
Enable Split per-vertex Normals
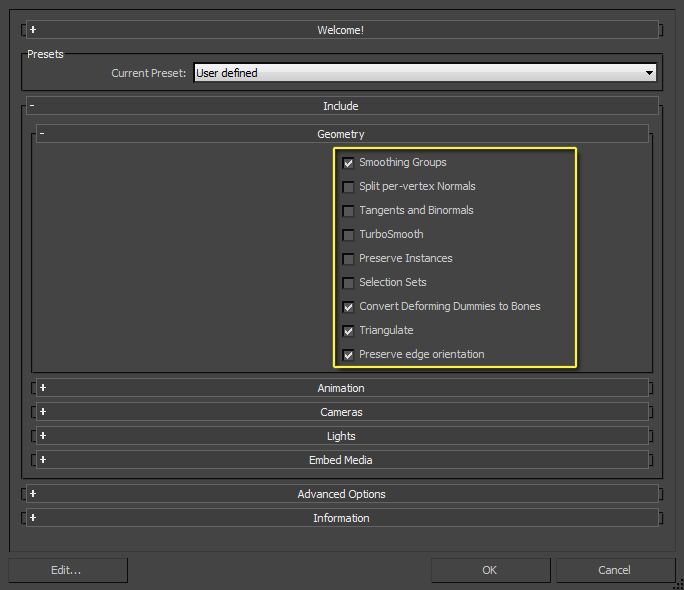(348, 187)
